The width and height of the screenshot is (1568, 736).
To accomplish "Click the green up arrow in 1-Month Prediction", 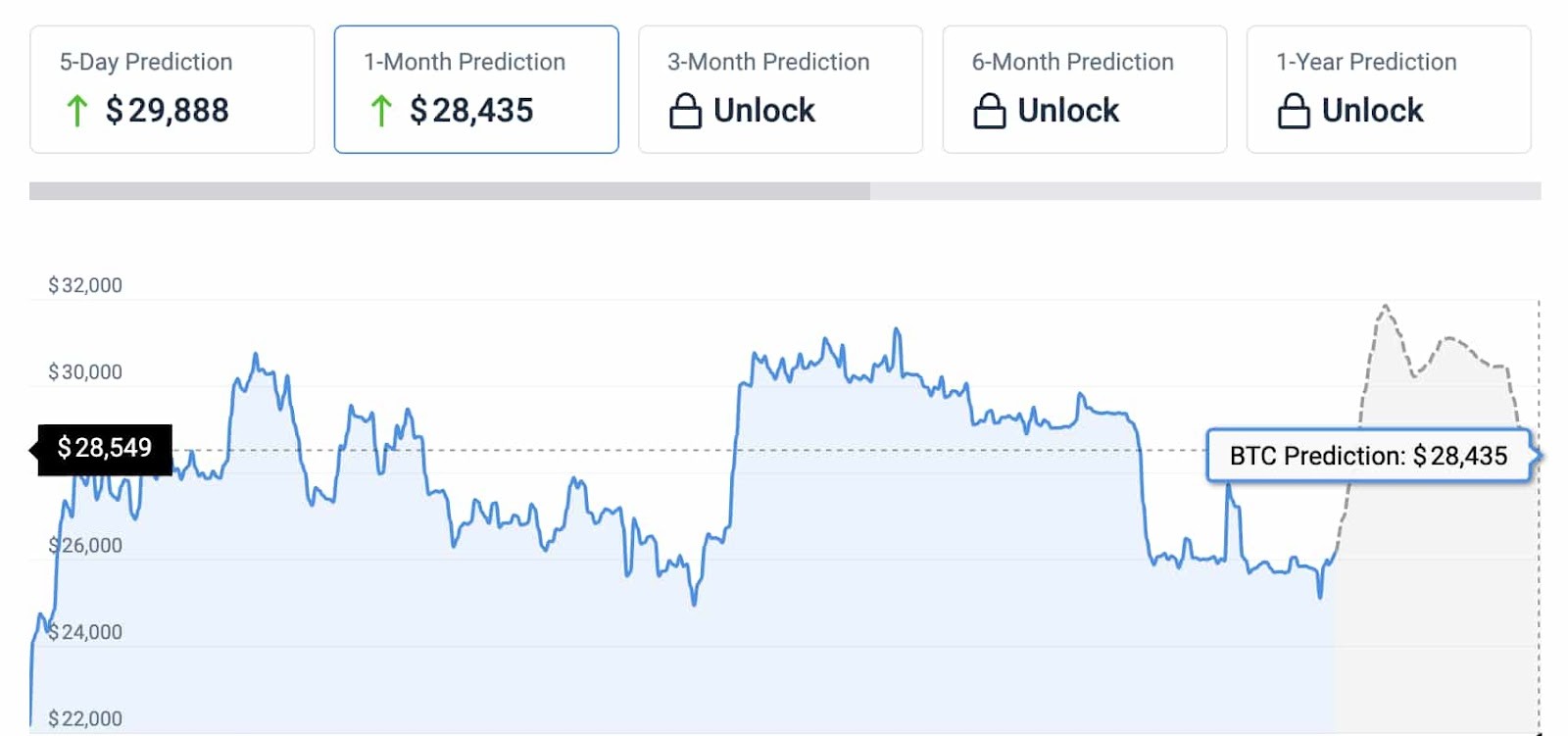I will click(x=381, y=111).
